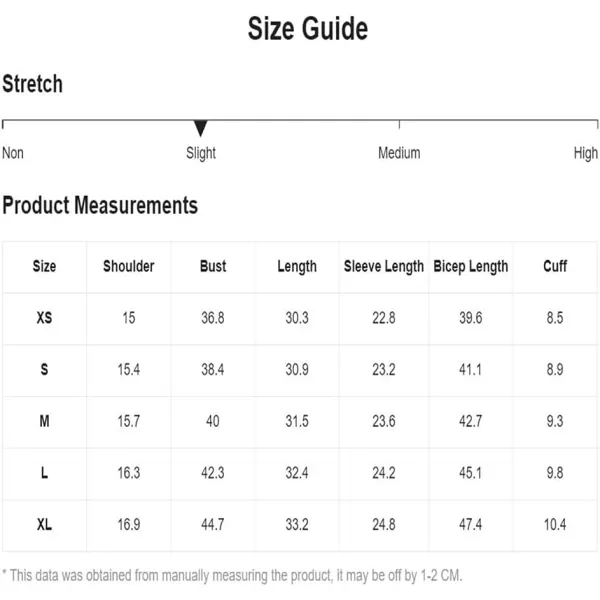
Task: Click the Bicep Length column header
Action: point(471,267)
